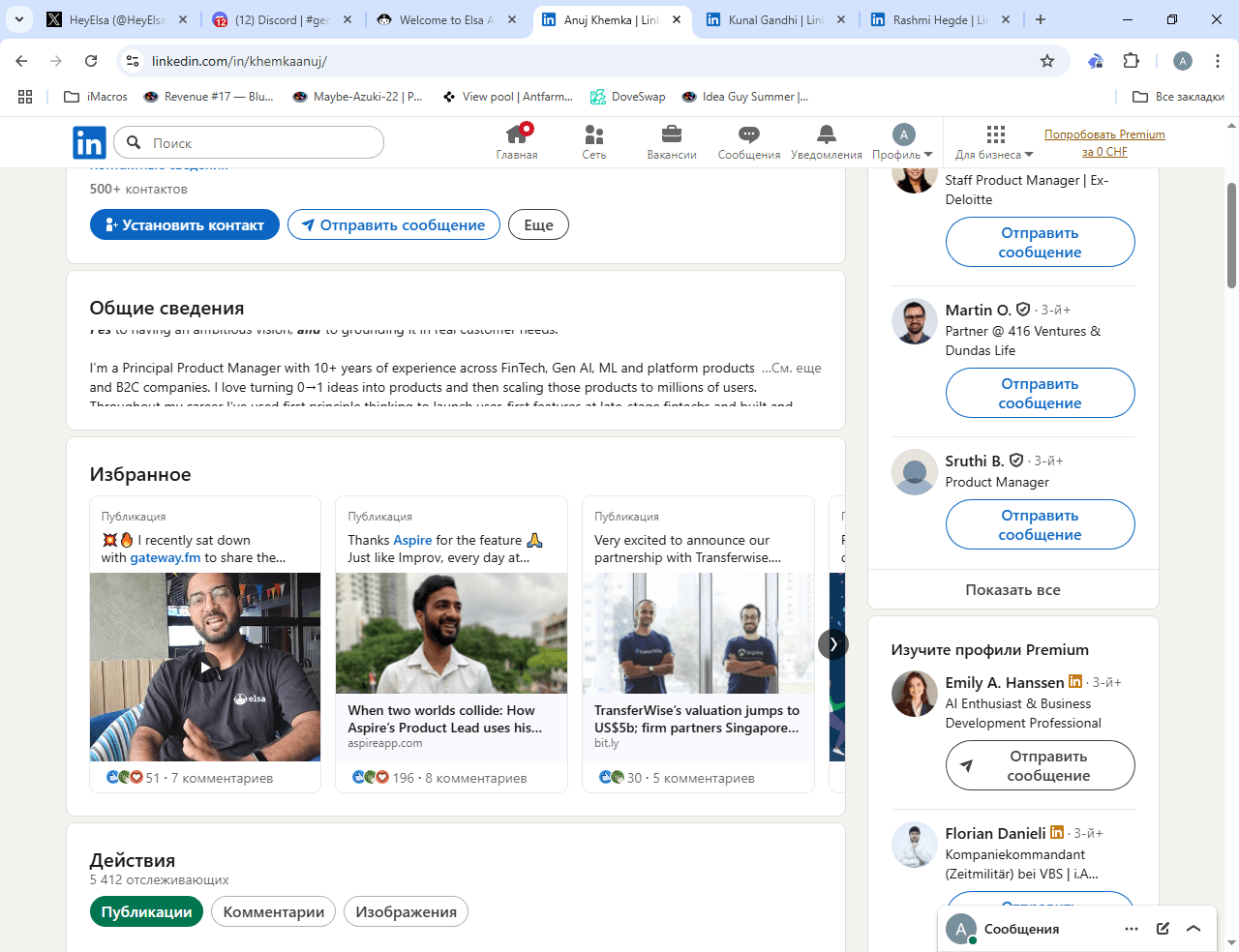Image resolution: width=1239 pixels, height=952 pixels.
Task: Open Florian Danieli profile photo
Action: 914,845
